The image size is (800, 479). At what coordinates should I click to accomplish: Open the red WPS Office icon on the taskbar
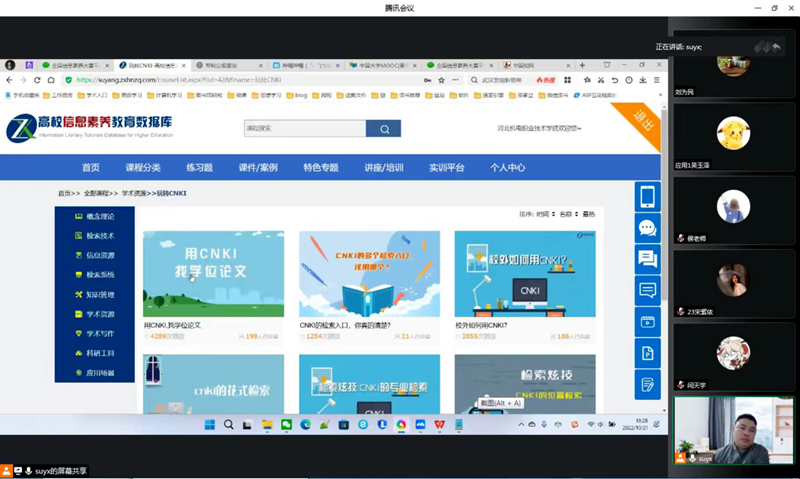(439, 424)
